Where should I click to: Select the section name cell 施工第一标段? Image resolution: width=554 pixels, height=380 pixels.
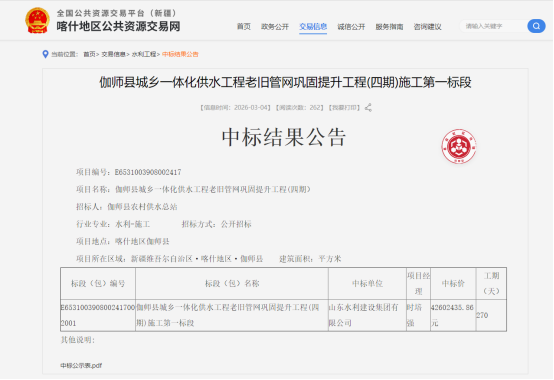coord(232,315)
